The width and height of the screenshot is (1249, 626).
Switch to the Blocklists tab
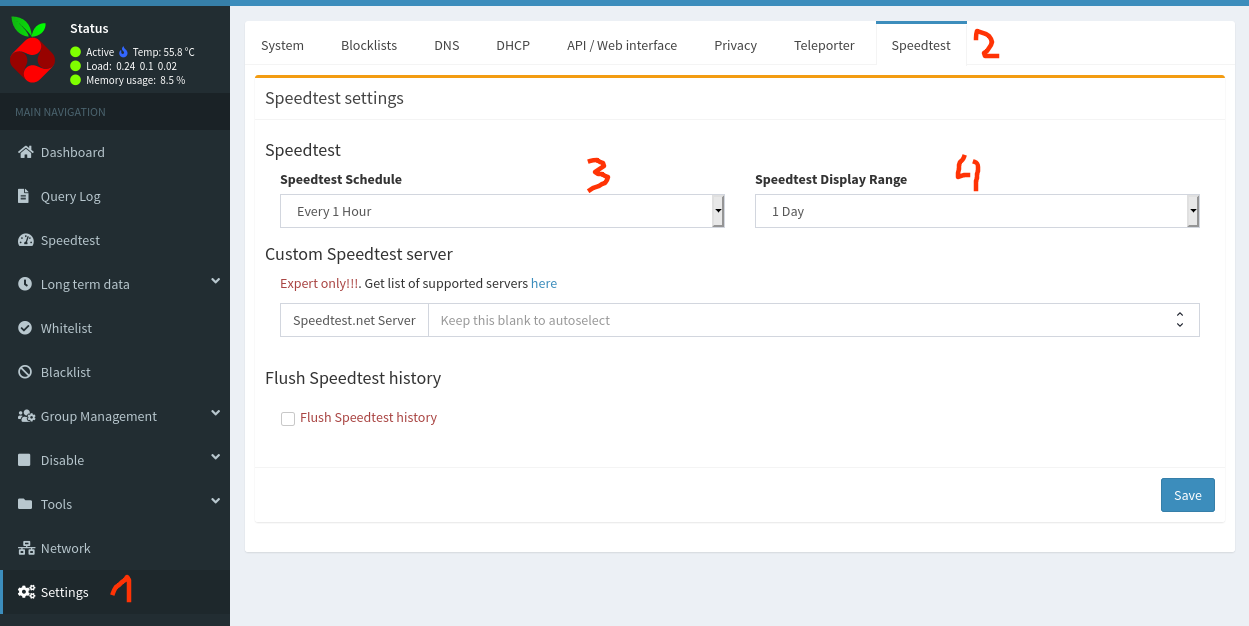pyautogui.click(x=369, y=45)
